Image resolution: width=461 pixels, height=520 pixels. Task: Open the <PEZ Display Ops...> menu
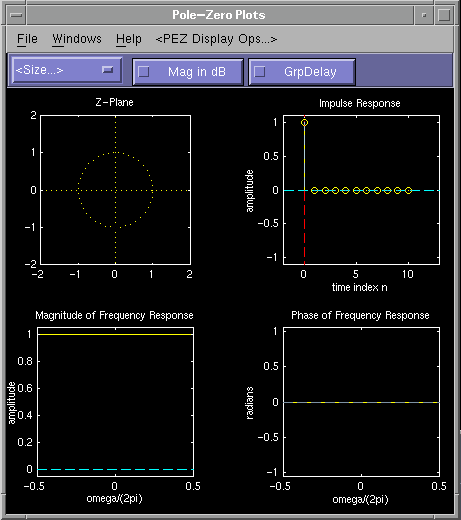[216, 39]
